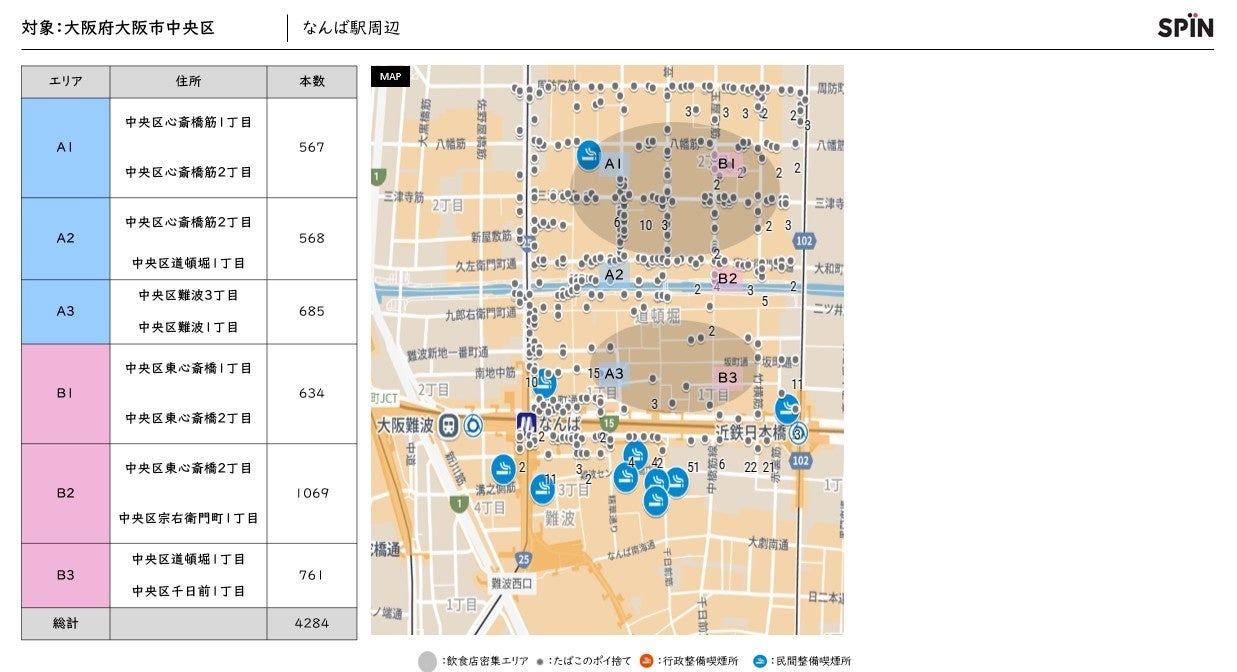Select the 住所 column header

(x=188, y=82)
